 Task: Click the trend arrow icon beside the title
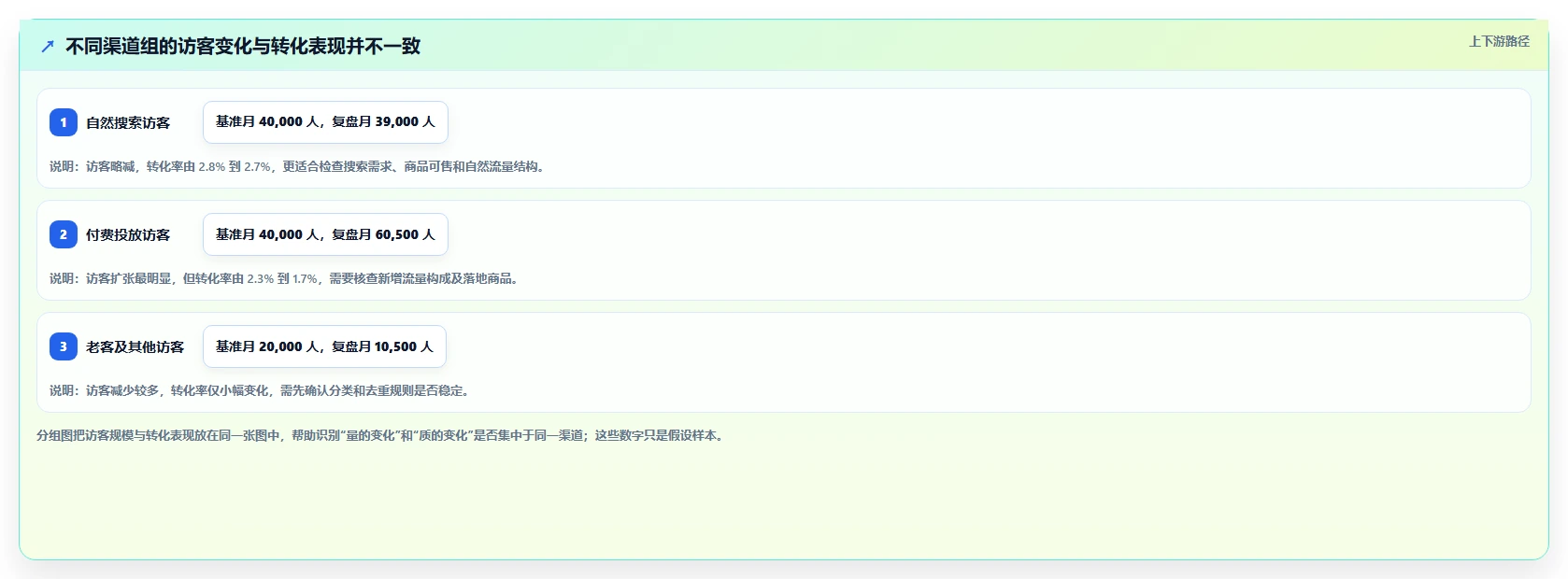point(48,46)
